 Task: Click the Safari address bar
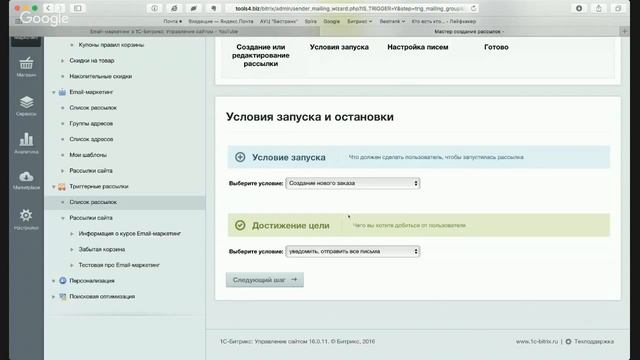pyautogui.click(x=350, y=8)
